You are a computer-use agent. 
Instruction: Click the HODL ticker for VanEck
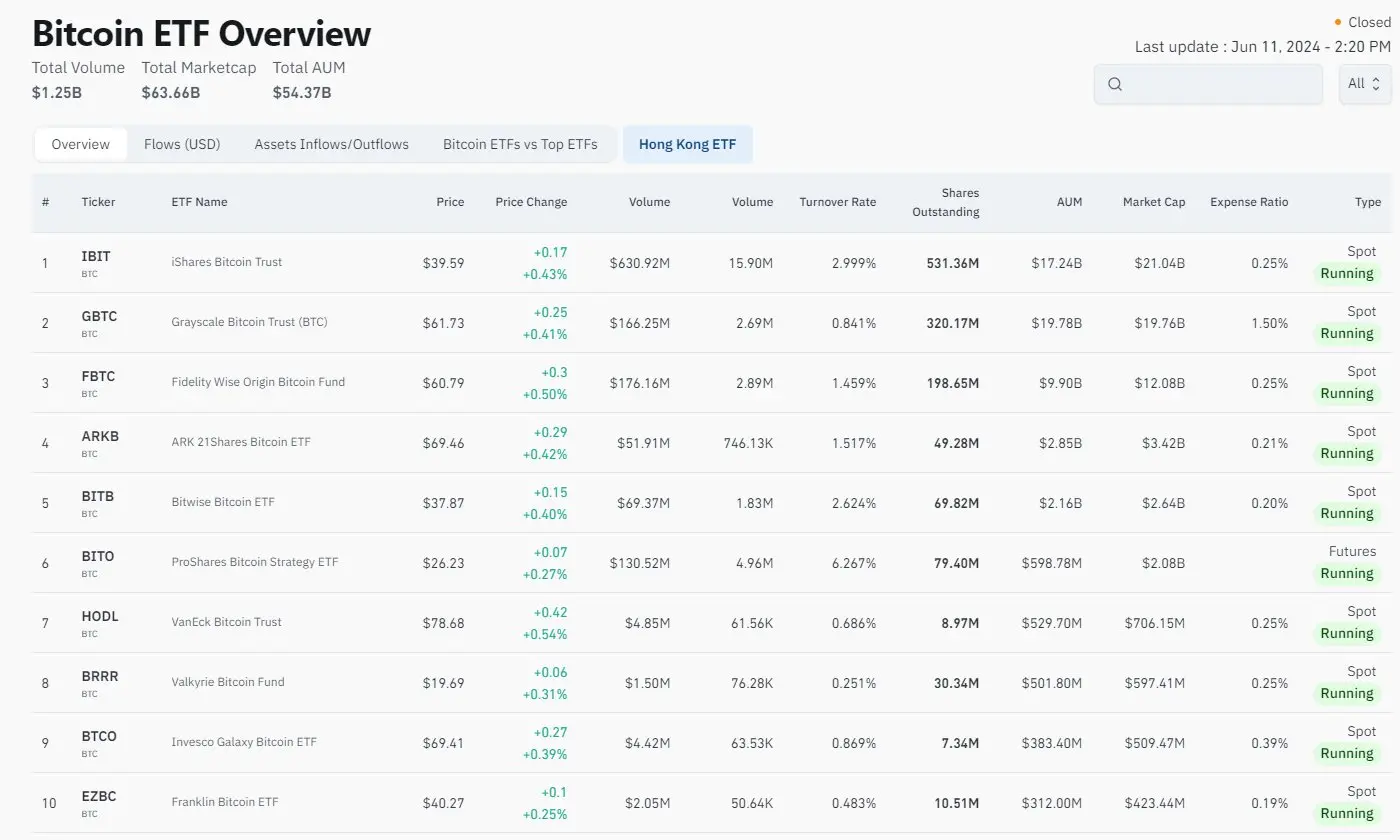[x=99, y=616]
